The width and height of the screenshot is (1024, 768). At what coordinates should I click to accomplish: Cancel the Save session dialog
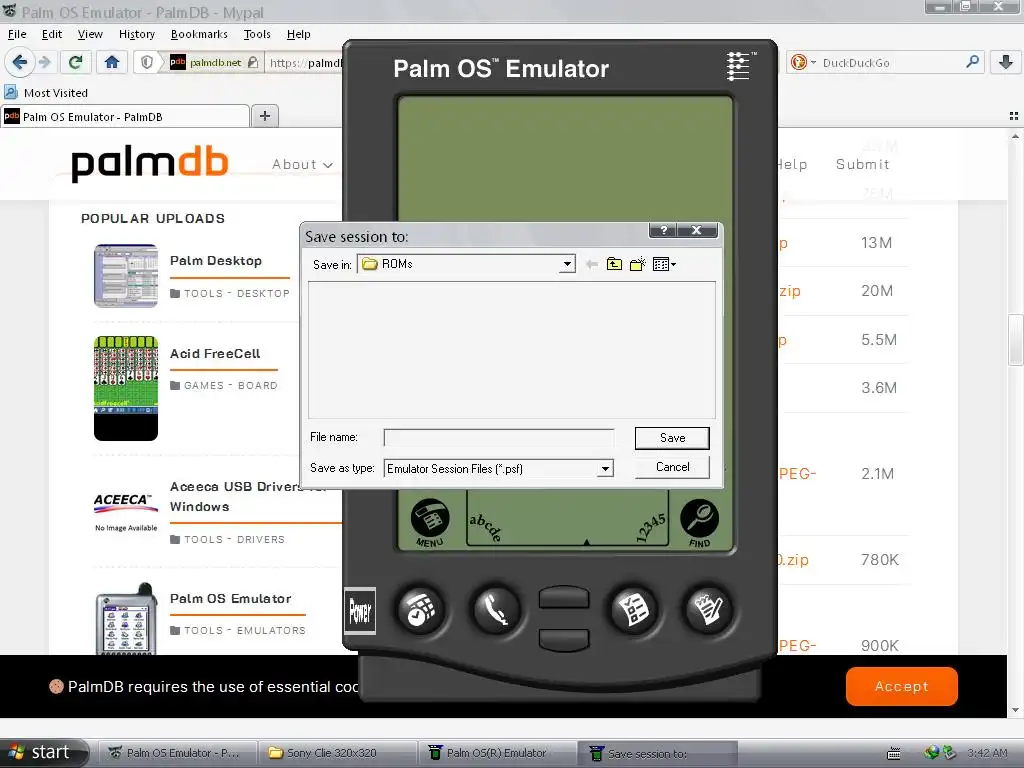[x=672, y=467]
